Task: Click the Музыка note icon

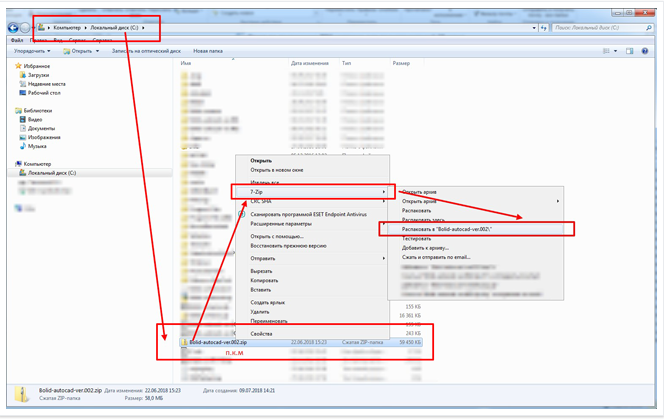Action: pos(23,146)
